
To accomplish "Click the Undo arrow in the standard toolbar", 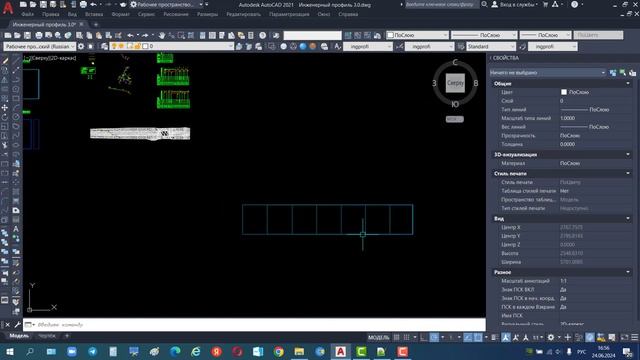I will coord(130,36).
